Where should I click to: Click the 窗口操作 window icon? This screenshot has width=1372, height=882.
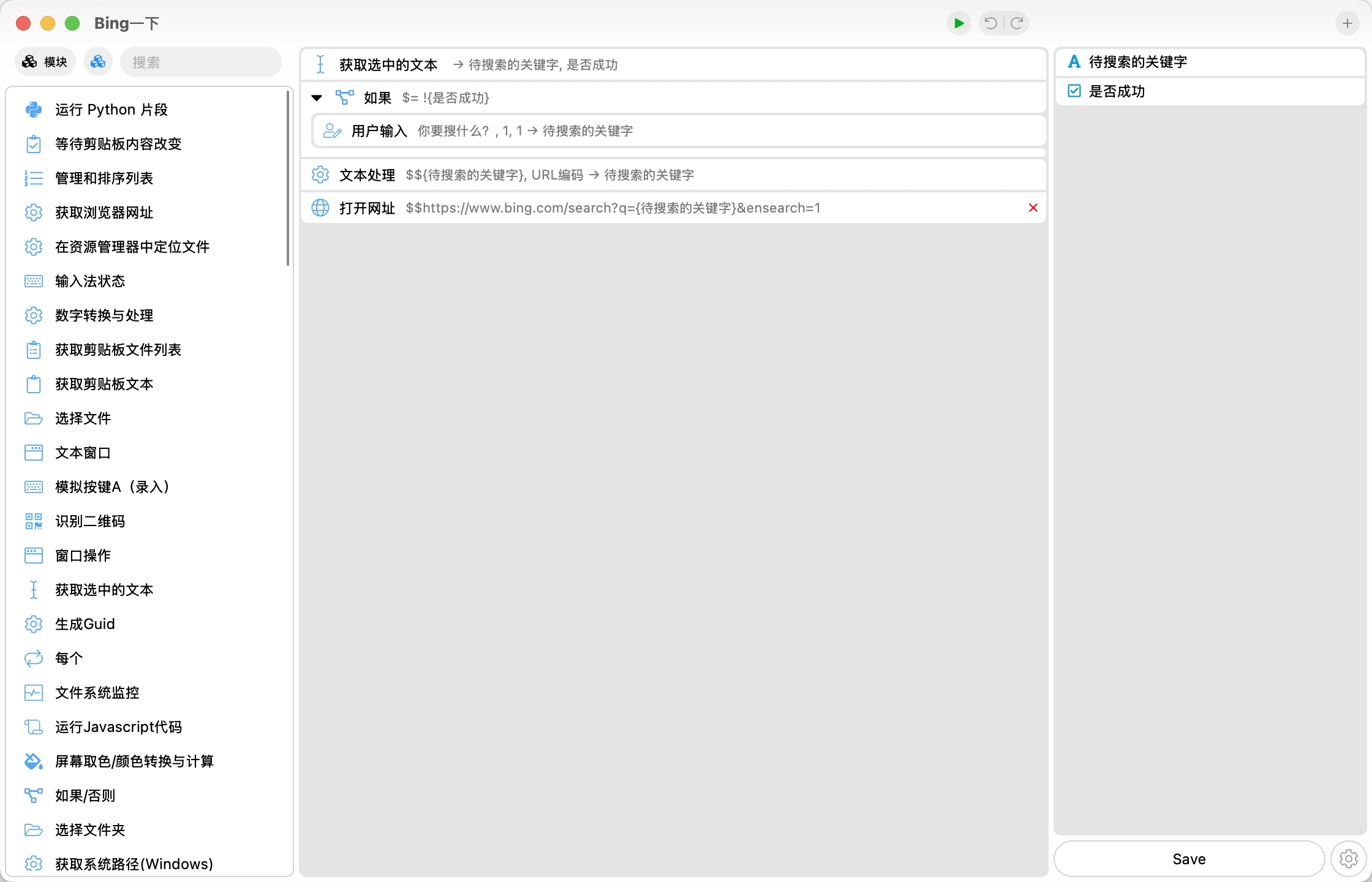(33, 556)
